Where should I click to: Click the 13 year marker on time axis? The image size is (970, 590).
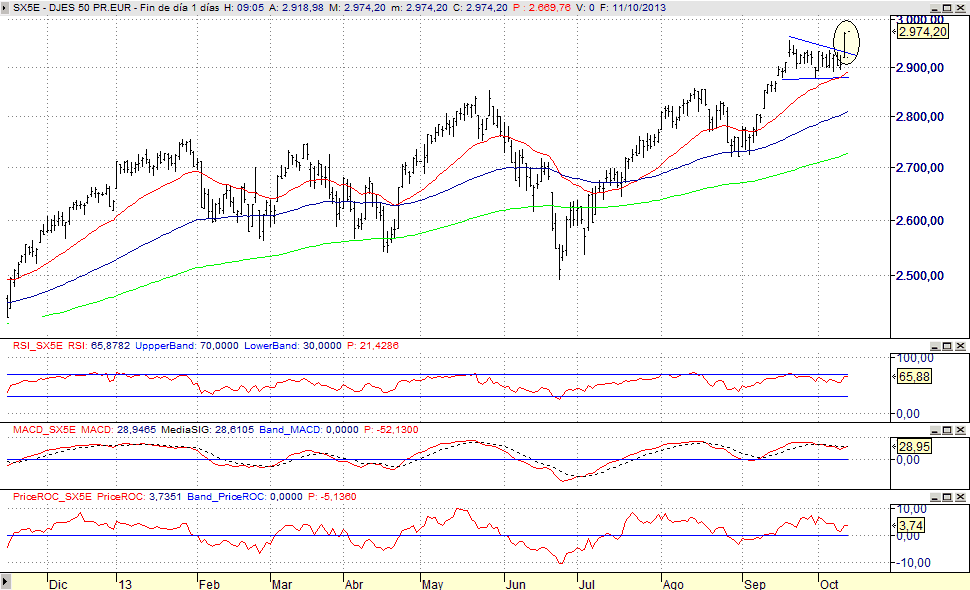(125, 584)
